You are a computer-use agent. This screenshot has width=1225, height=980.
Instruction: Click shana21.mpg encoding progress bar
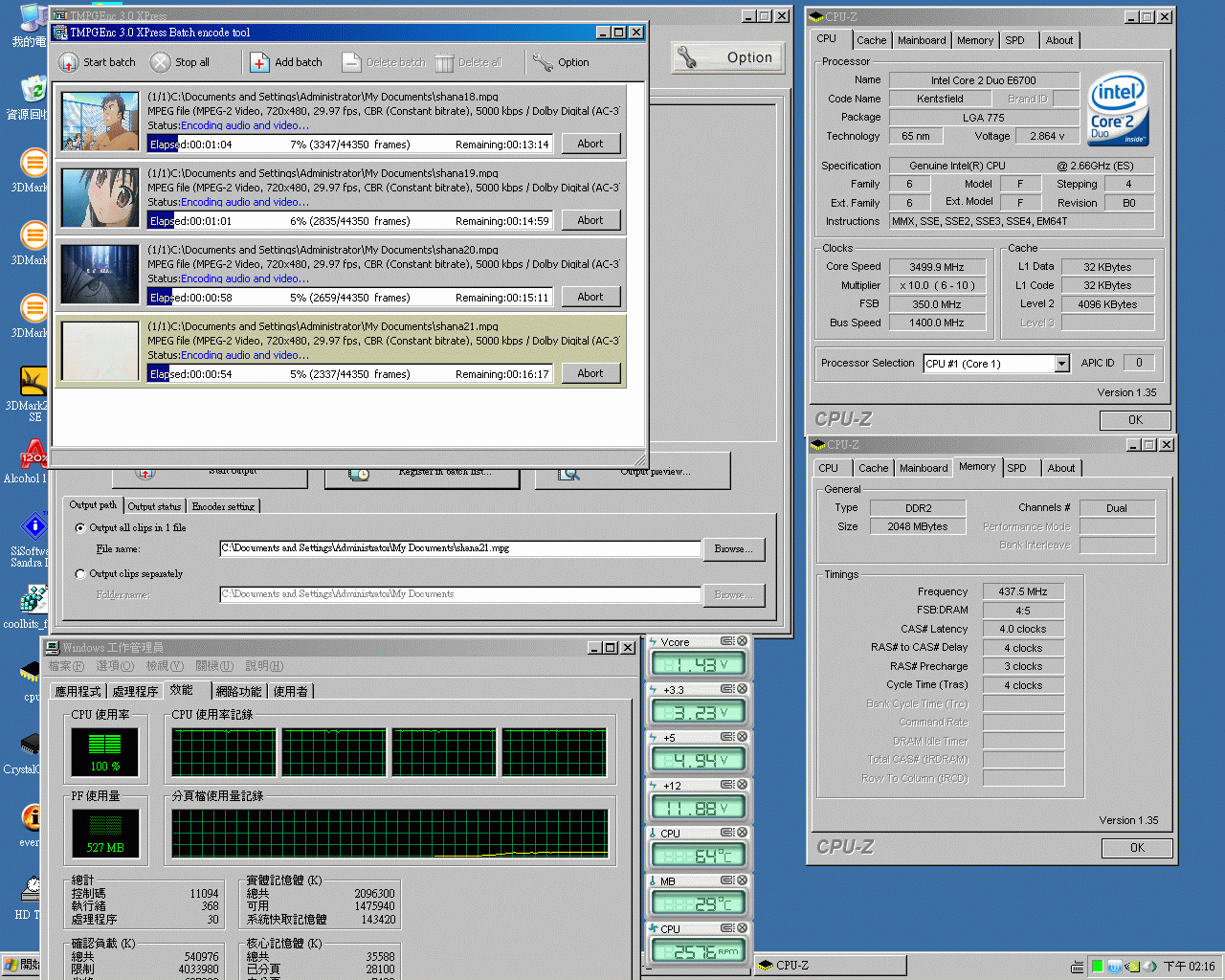[350, 374]
